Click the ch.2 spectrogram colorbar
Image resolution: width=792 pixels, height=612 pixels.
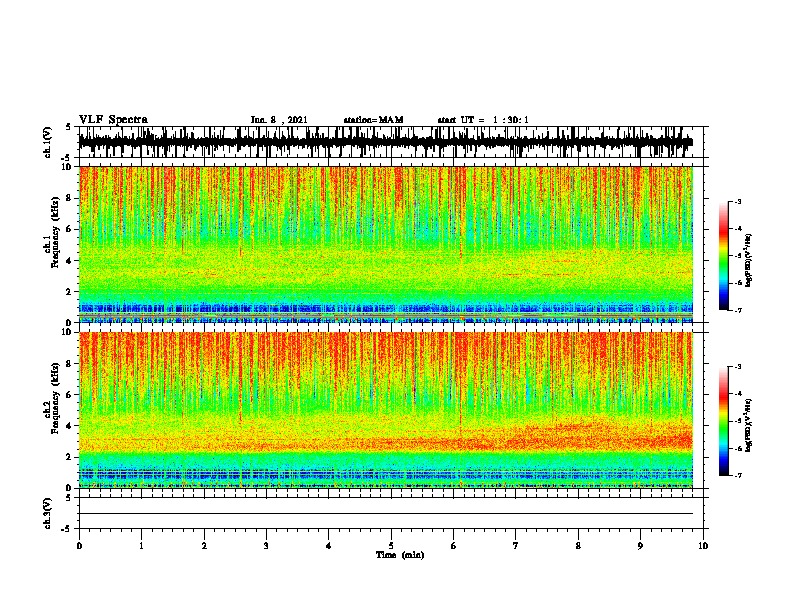pyautogui.click(x=723, y=421)
